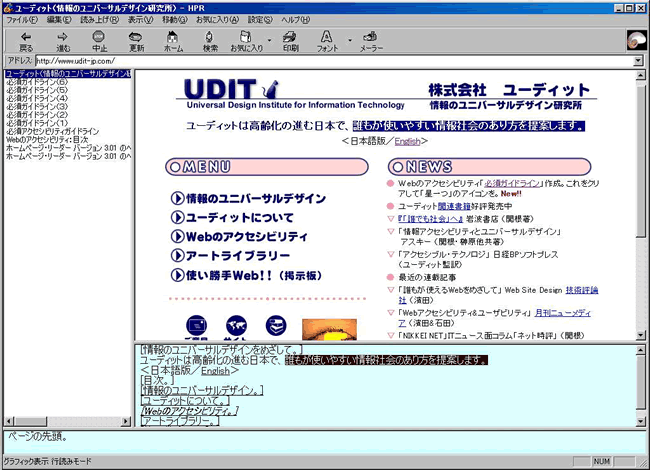Click the Forward (進む) toolbar icon
Image resolution: width=650 pixels, height=470 pixels.
63,42
